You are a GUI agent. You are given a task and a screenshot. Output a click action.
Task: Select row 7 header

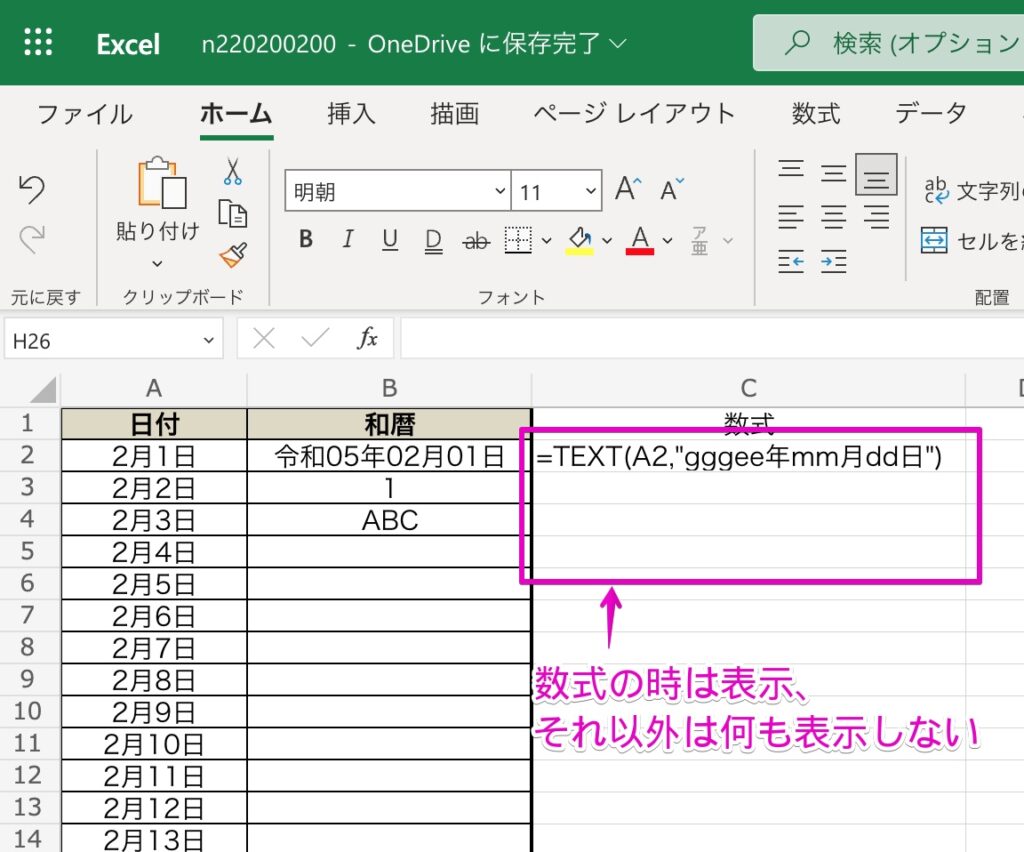(28, 615)
